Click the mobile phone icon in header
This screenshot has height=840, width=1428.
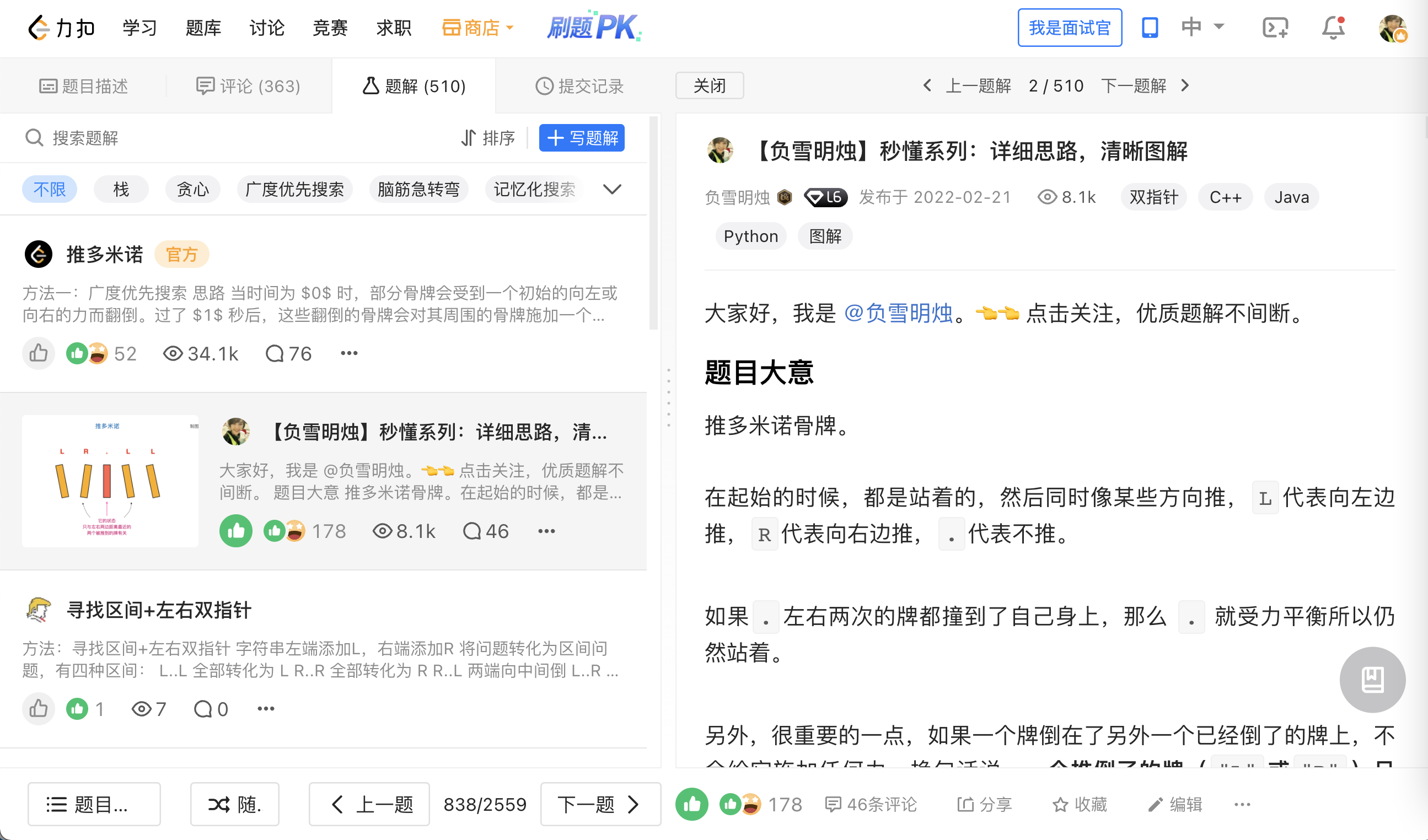click(1149, 28)
